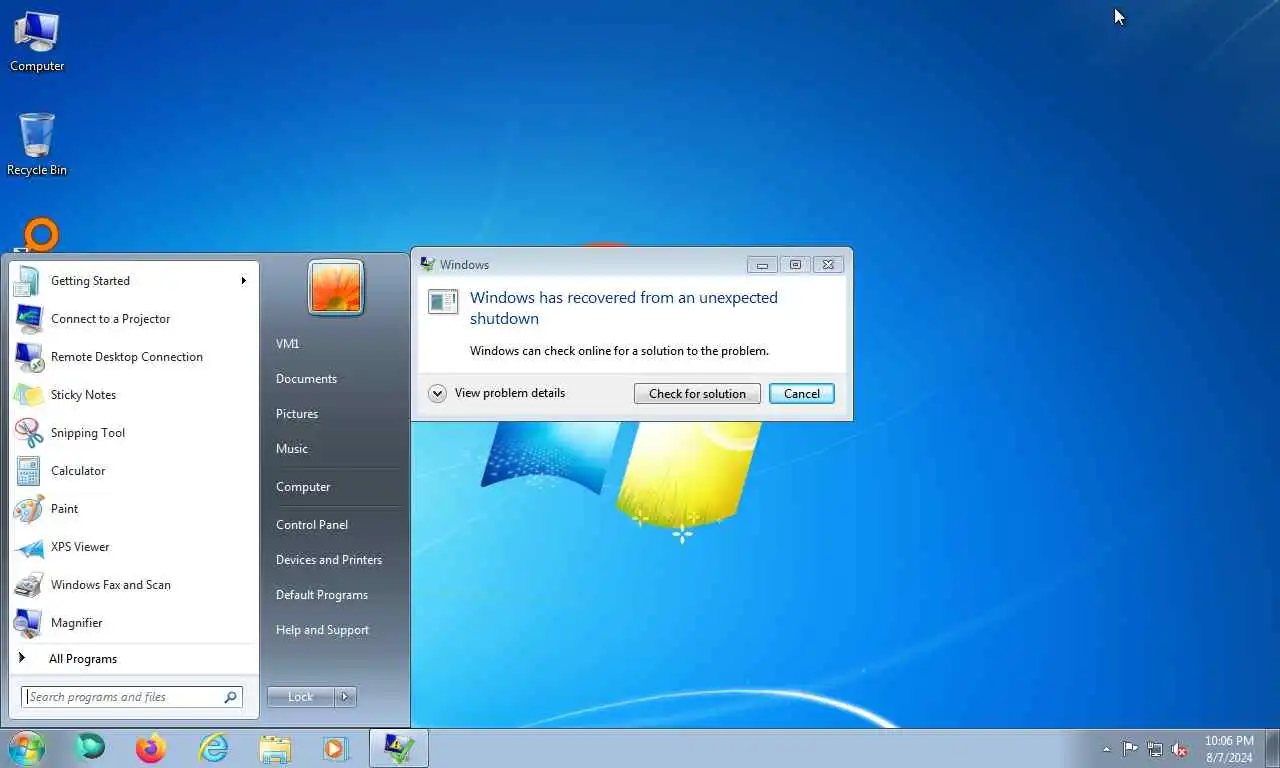Open Pictures from Start menu
This screenshot has width=1280, height=768.
297,414
